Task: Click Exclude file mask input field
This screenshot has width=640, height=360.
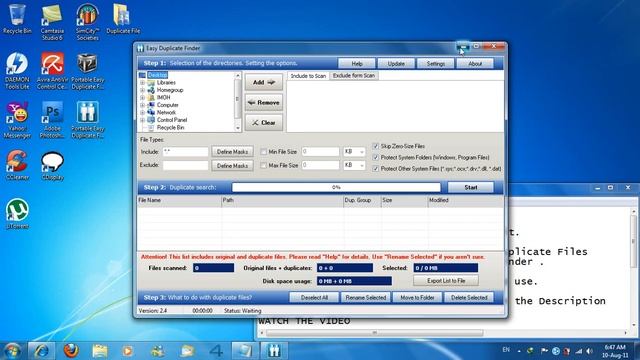Action: click(186, 165)
